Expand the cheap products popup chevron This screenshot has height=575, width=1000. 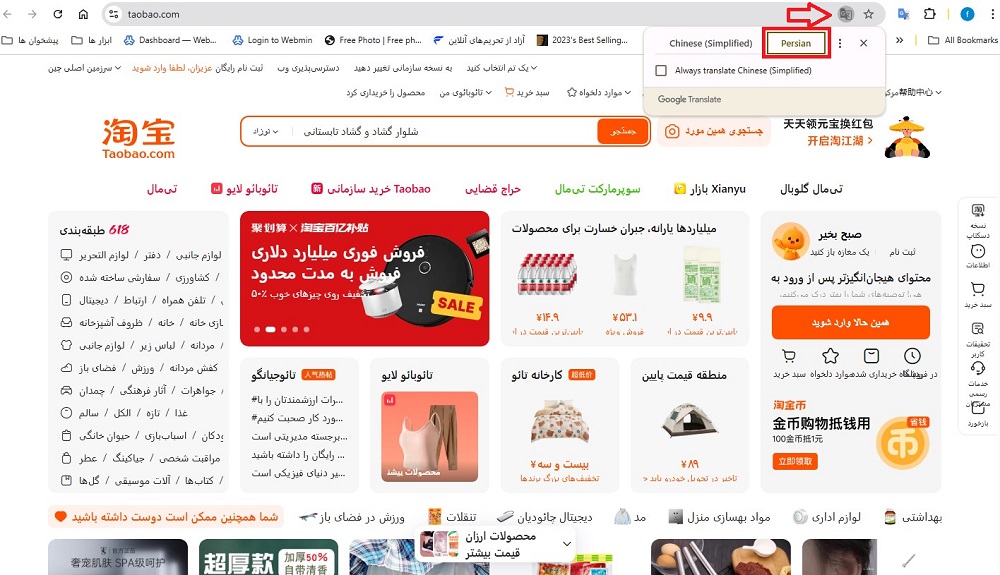click(x=566, y=544)
